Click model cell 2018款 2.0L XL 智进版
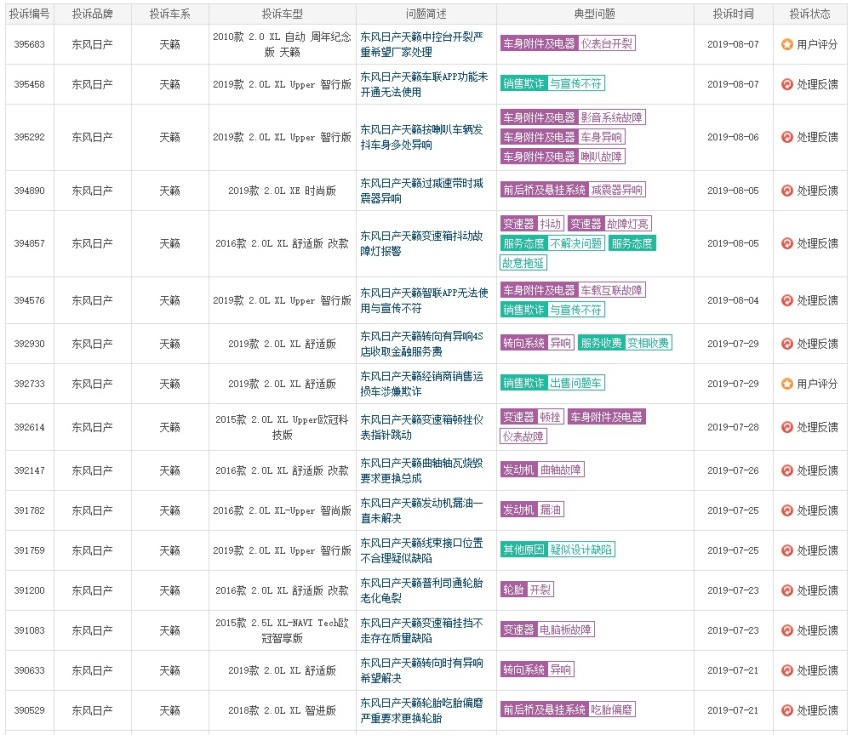Image resolution: width=852 pixels, height=735 pixels. (x=282, y=711)
